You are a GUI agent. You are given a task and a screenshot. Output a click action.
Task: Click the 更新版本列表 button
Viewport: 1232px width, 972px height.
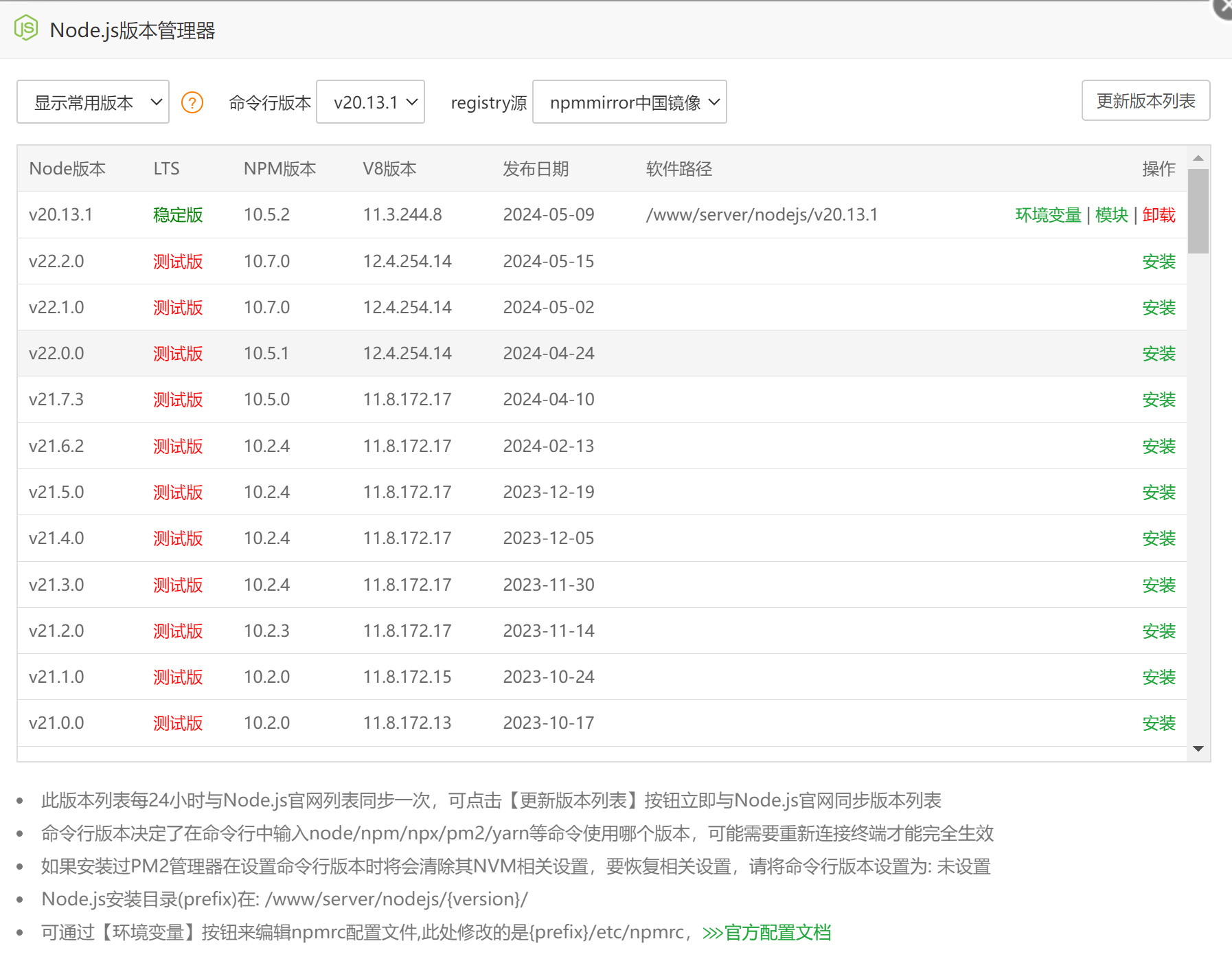point(1145,101)
